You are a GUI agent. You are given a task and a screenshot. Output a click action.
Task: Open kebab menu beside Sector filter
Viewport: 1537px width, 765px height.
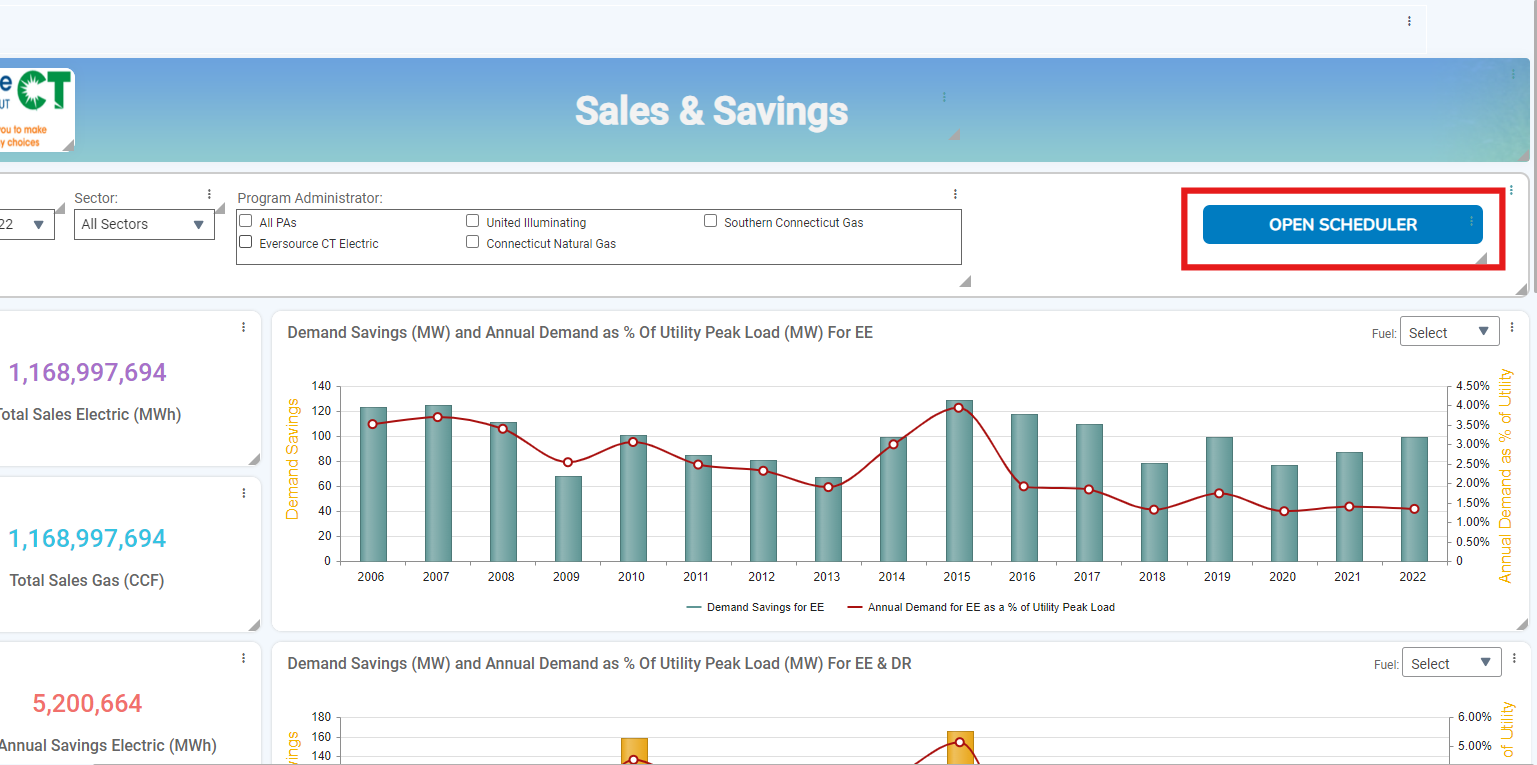click(x=209, y=194)
